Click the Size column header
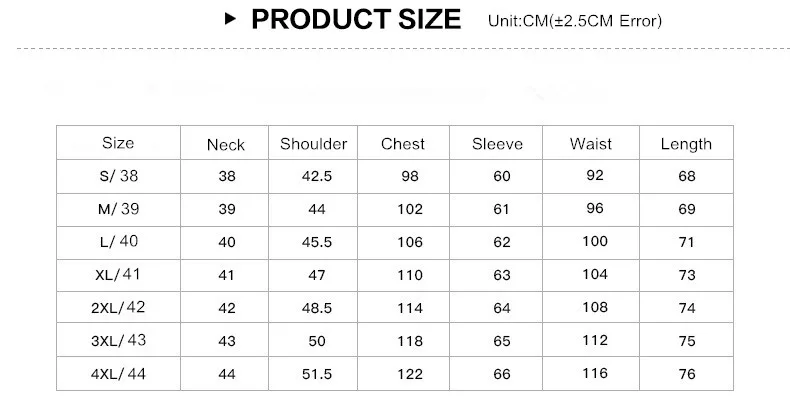This screenshot has width=790, height=402. coord(118,143)
